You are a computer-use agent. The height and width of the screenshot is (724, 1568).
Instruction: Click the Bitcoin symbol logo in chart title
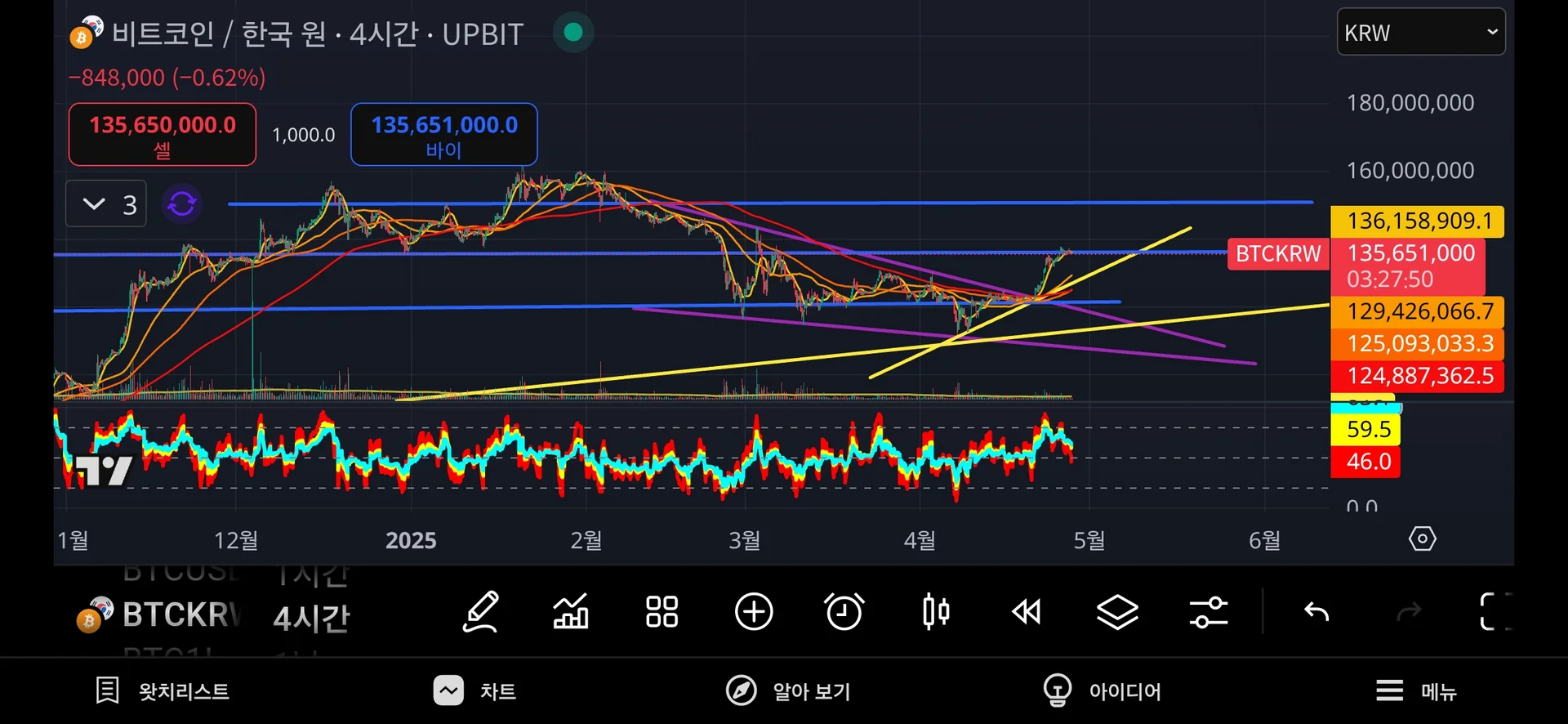coord(87,33)
